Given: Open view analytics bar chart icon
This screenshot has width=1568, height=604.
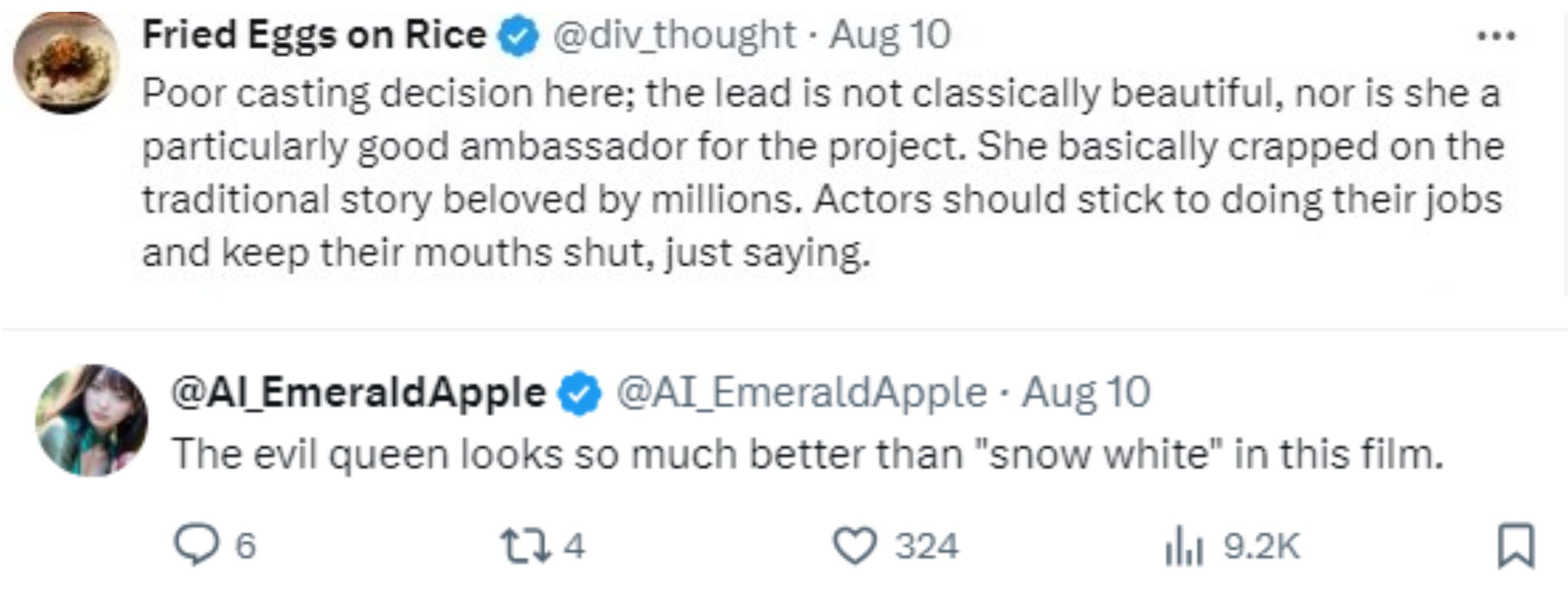Looking at the screenshot, I should pos(1183,546).
